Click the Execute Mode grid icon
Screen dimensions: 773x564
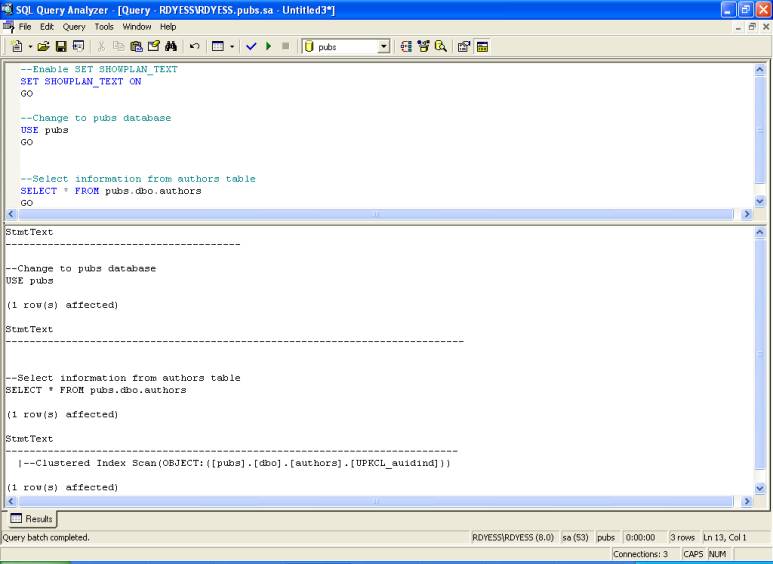[218, 46]
